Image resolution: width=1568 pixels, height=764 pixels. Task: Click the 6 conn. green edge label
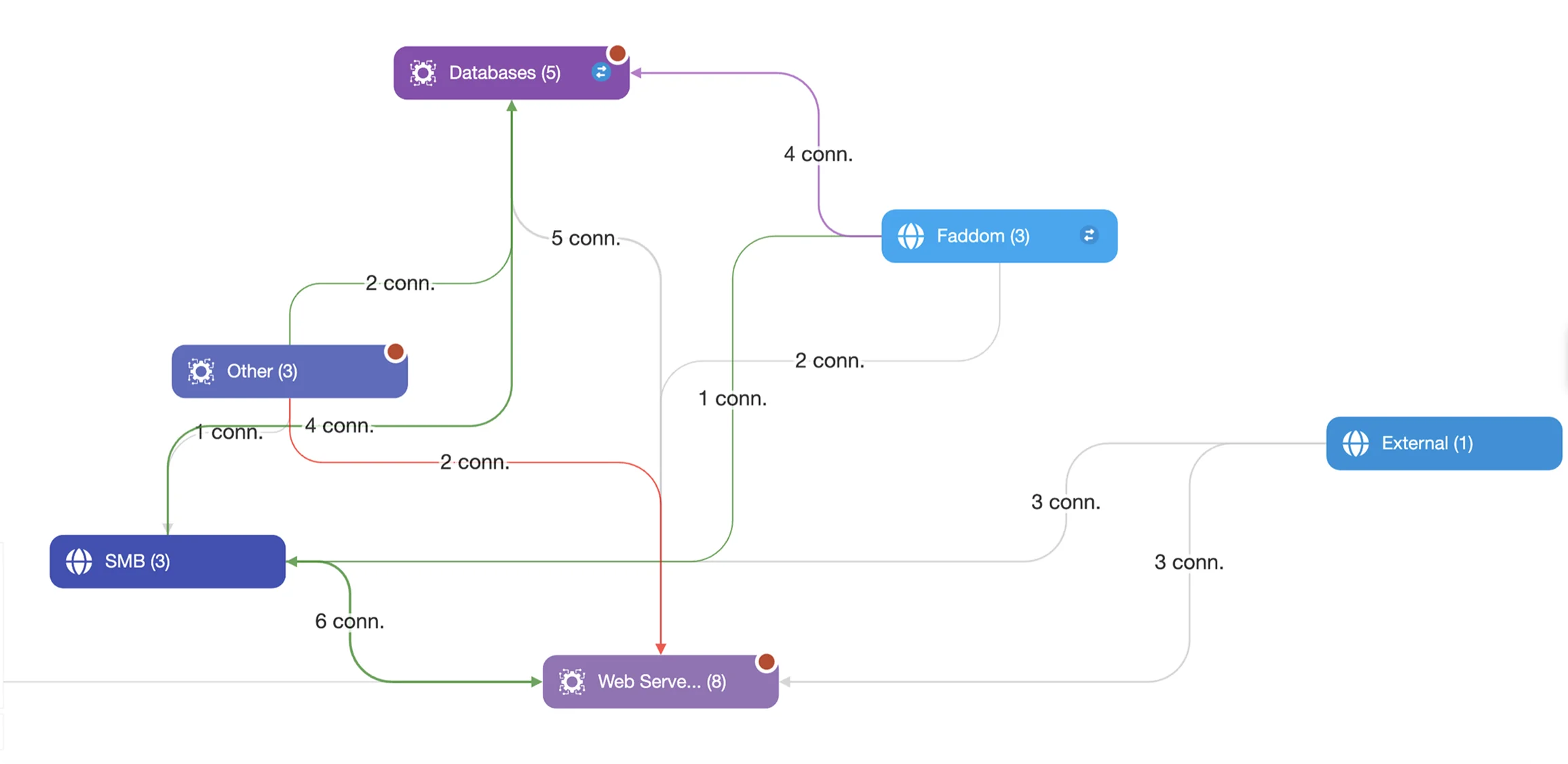pos(349,621)
